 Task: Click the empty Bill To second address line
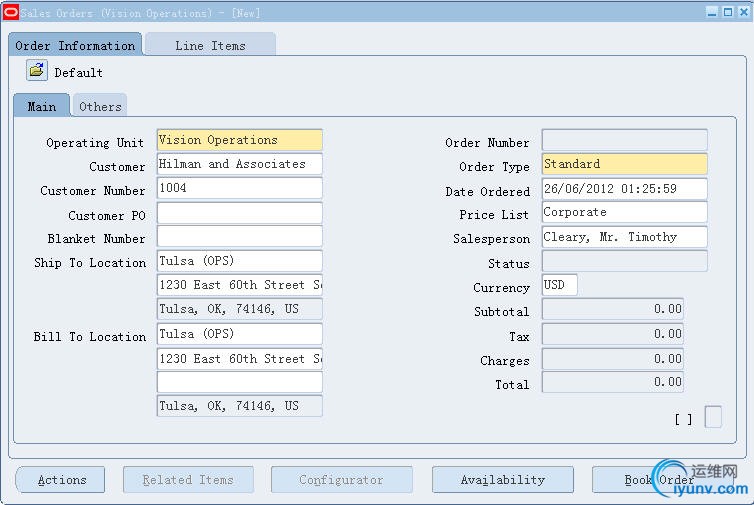[x=239, y=382]
